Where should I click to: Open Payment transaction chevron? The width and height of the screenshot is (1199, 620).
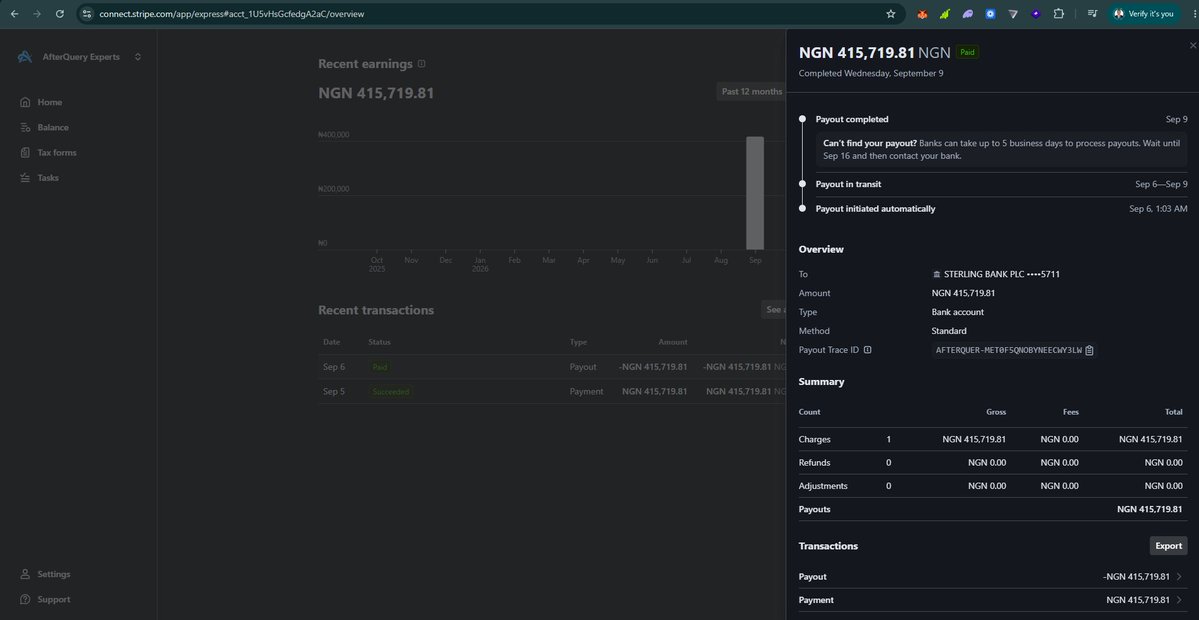[1179, 600]
